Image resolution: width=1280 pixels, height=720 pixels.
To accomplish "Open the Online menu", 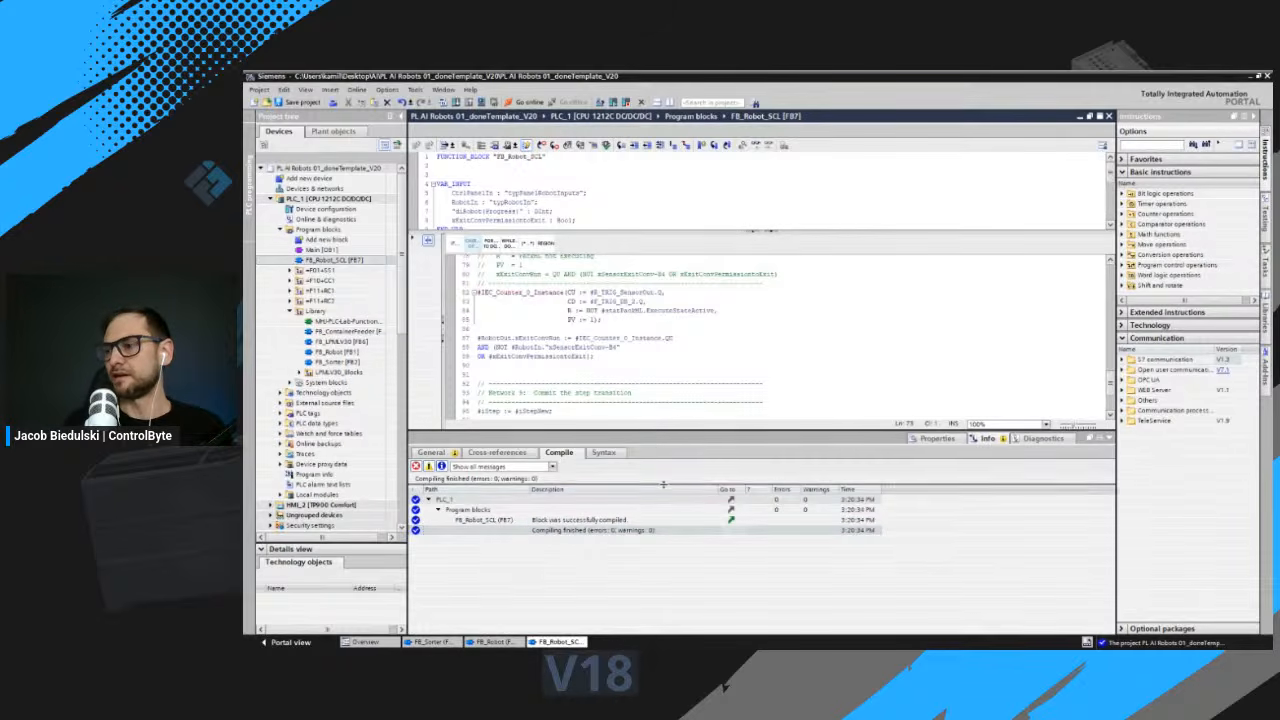I will [357, 90].
